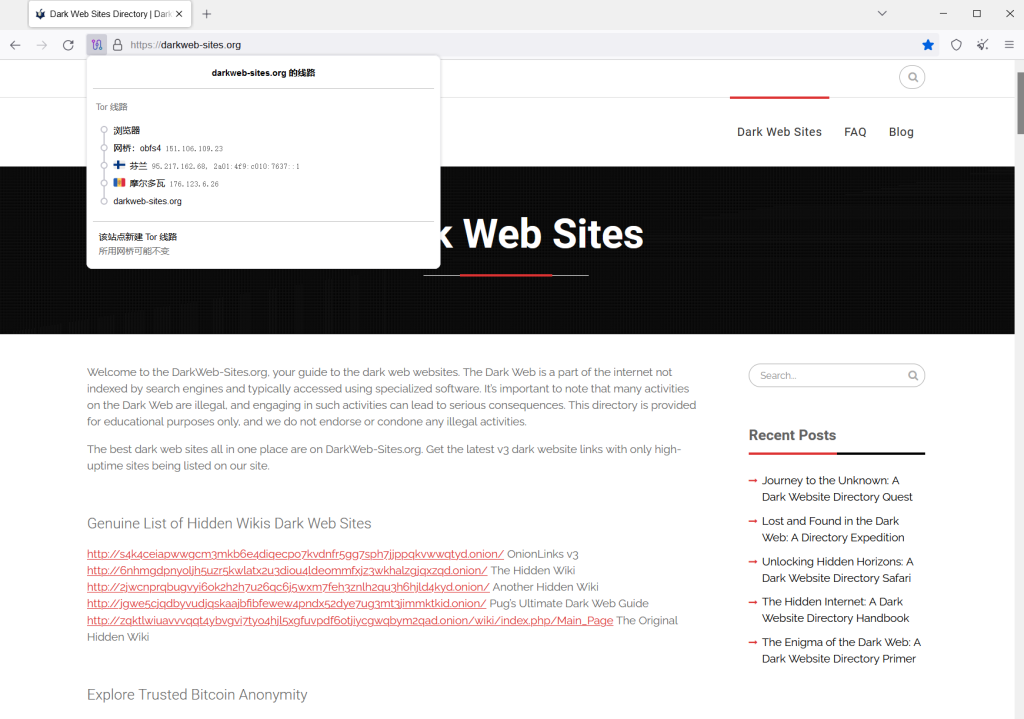
Task: Click the vertical page scrollbar
Action: pyautogui.click(x=1018, y=400)
